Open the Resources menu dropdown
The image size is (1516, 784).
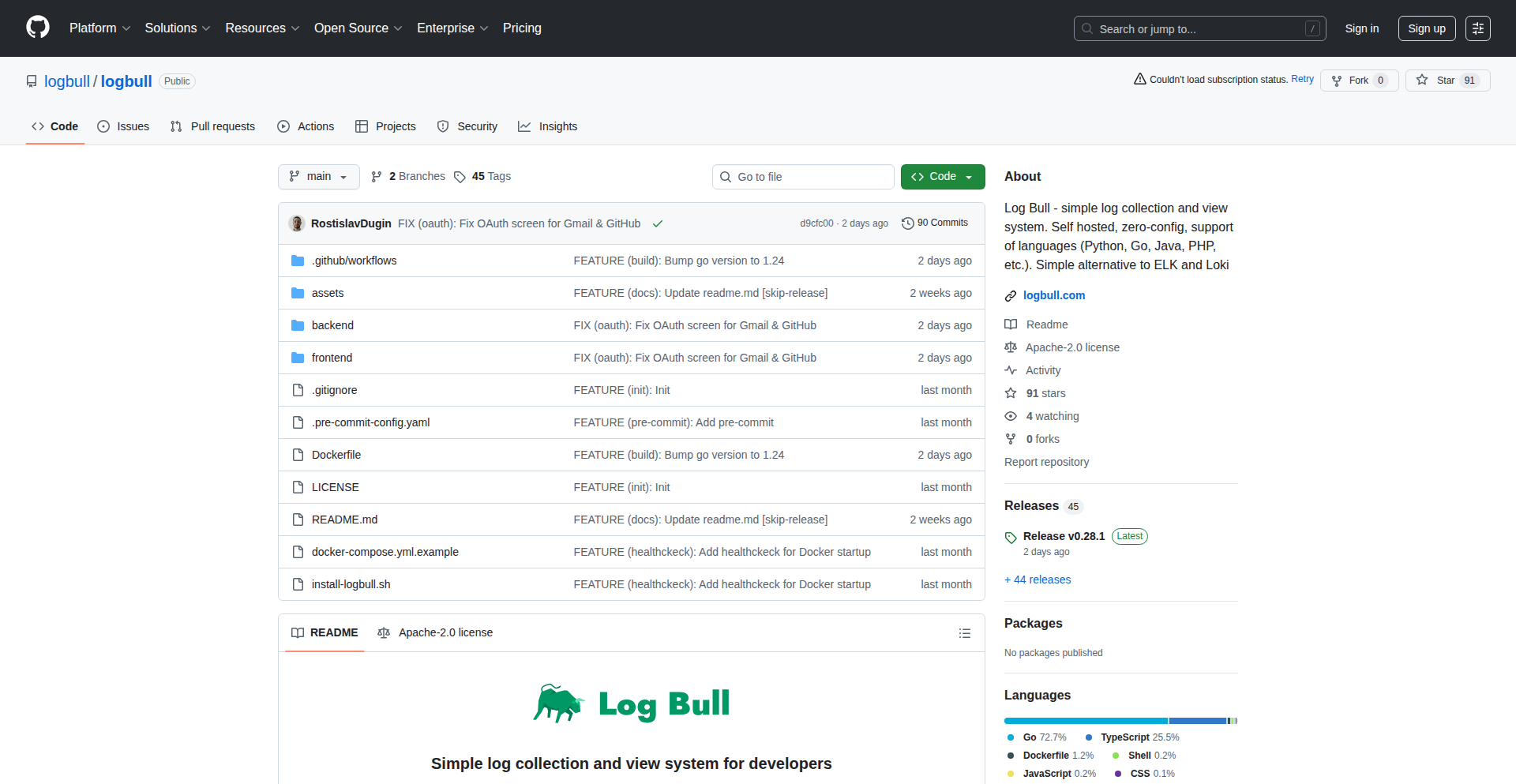click(x=261, y=28)
